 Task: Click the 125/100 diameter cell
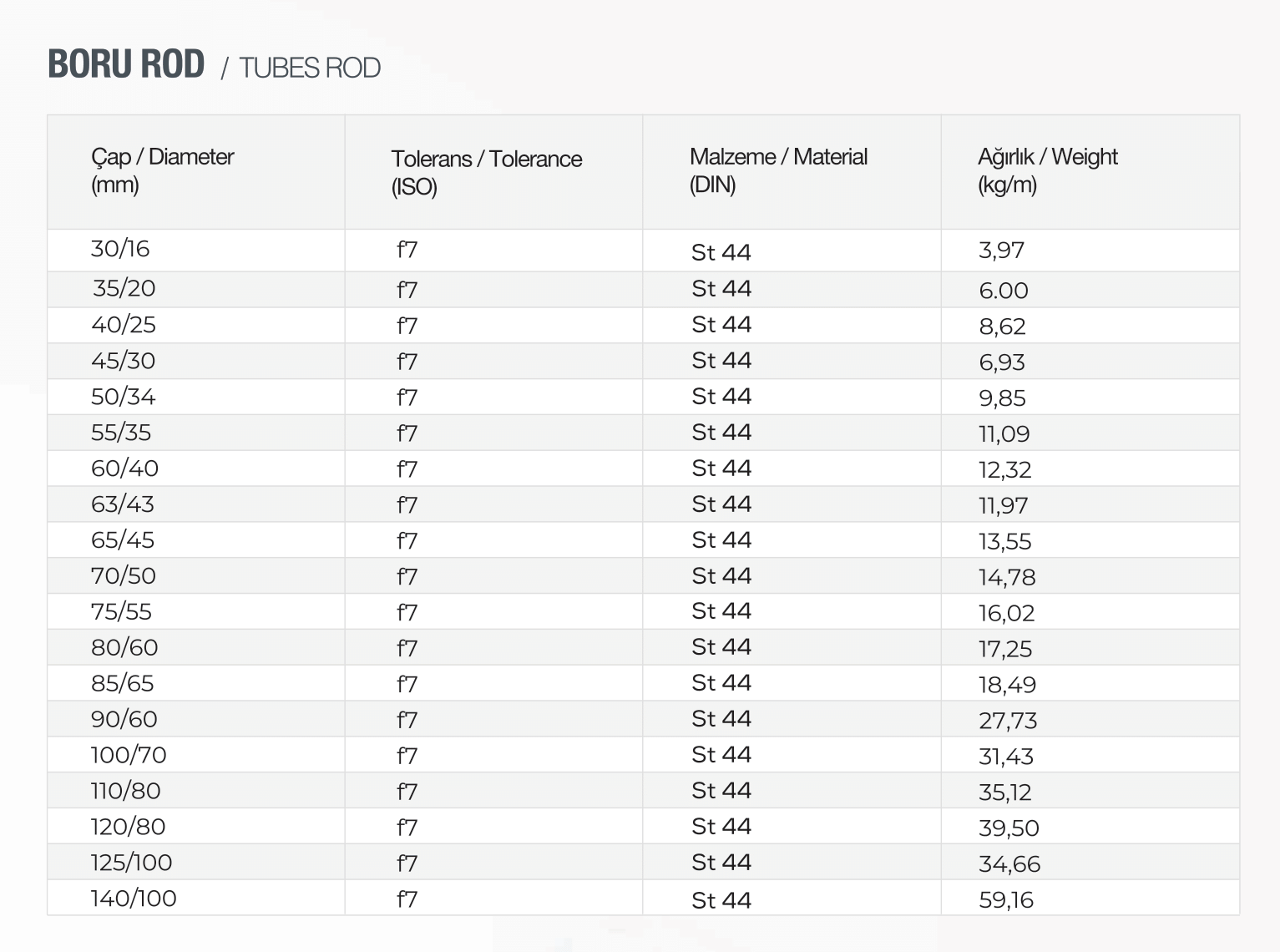tap(131, 863)
